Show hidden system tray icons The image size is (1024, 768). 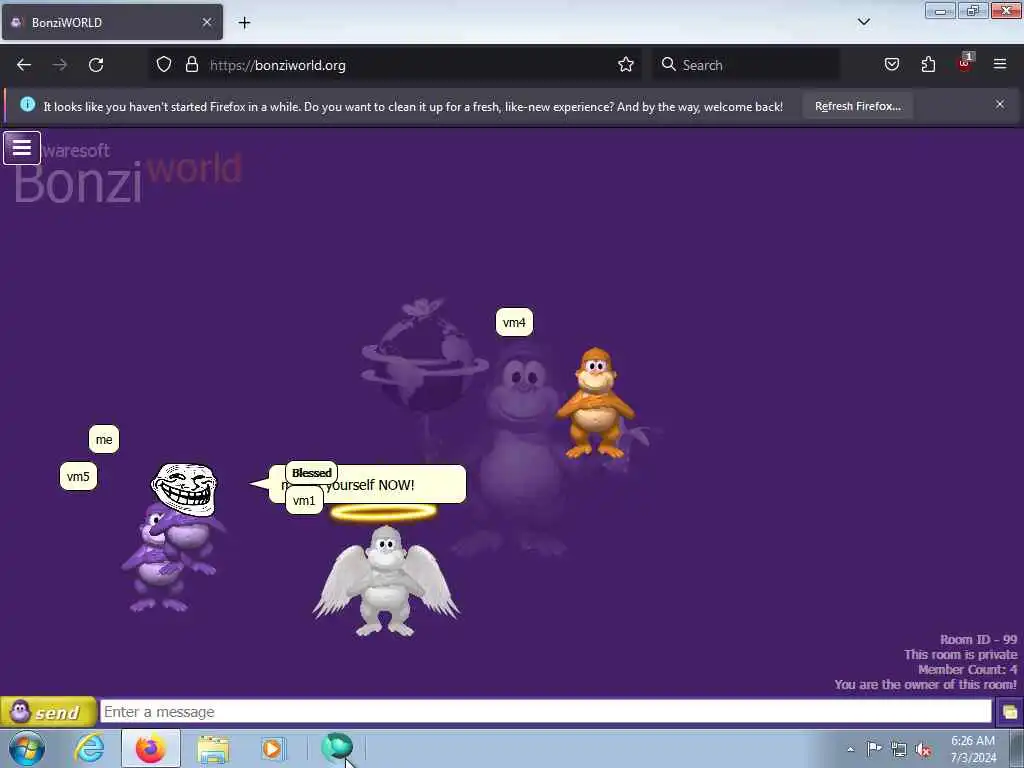point(850,749)
